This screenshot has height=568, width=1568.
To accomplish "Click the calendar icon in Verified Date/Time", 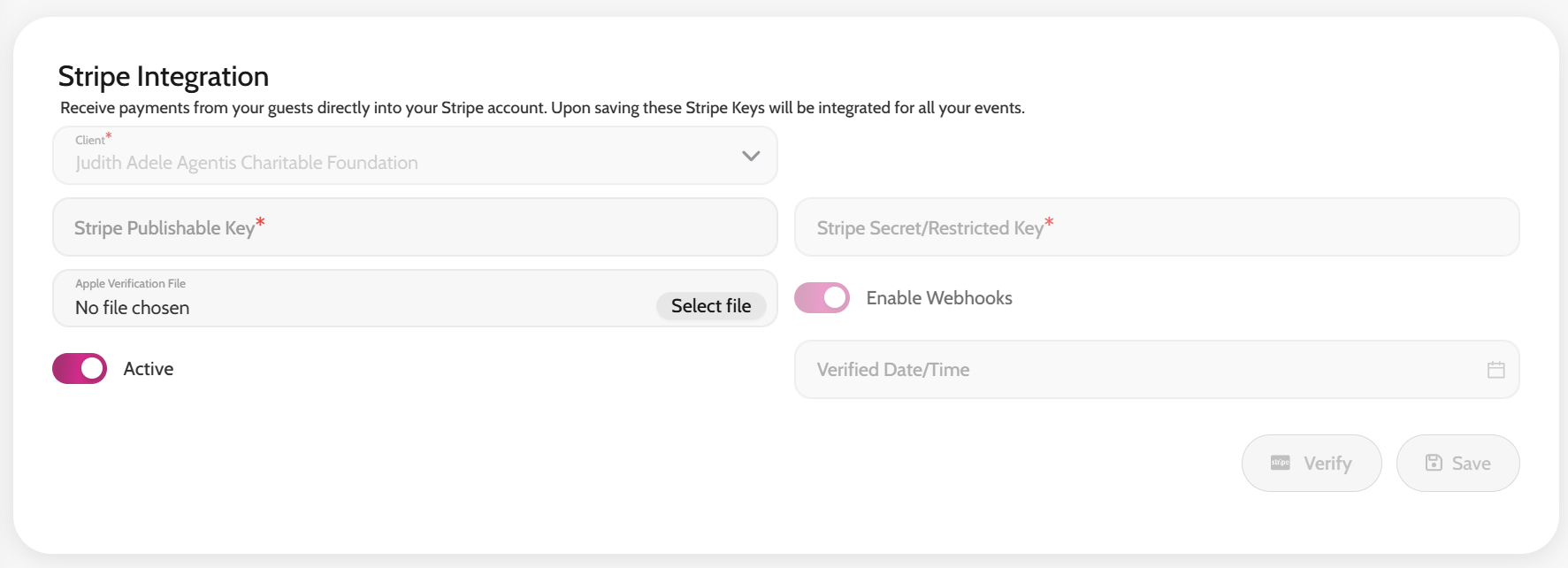I will pos(1495,370).
